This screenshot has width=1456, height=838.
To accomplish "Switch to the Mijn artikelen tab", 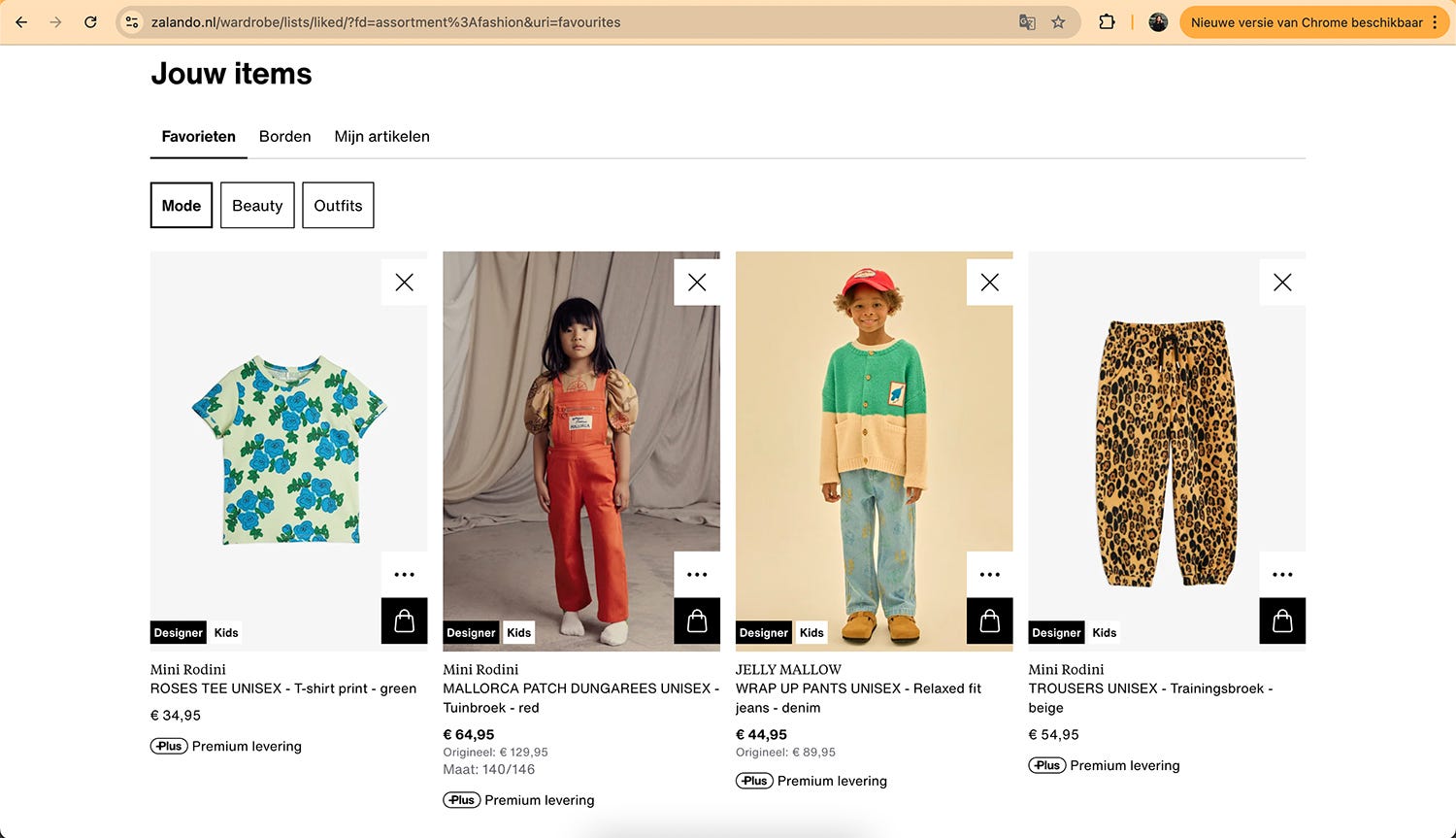I will click(x=381, y=137).
